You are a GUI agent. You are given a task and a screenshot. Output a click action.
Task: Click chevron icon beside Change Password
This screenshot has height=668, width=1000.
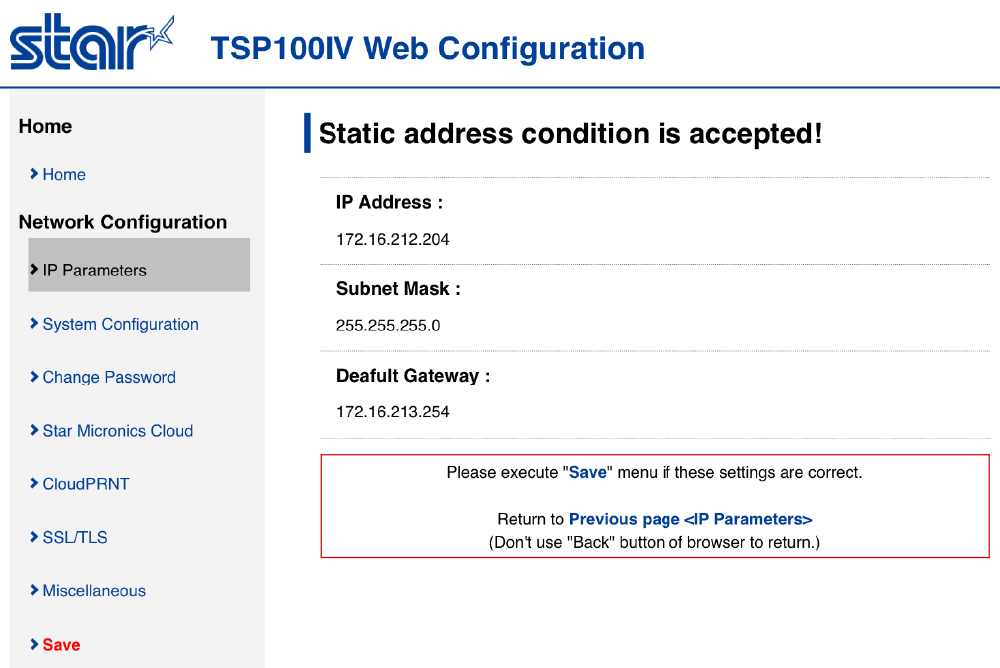point(35,377)
